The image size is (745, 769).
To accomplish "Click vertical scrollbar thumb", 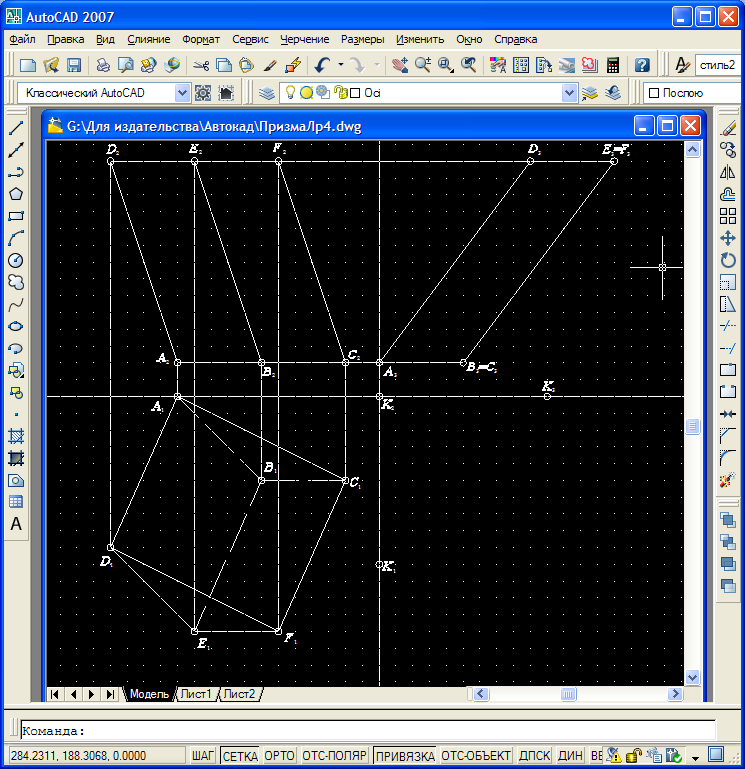I will tap(692, 426).
